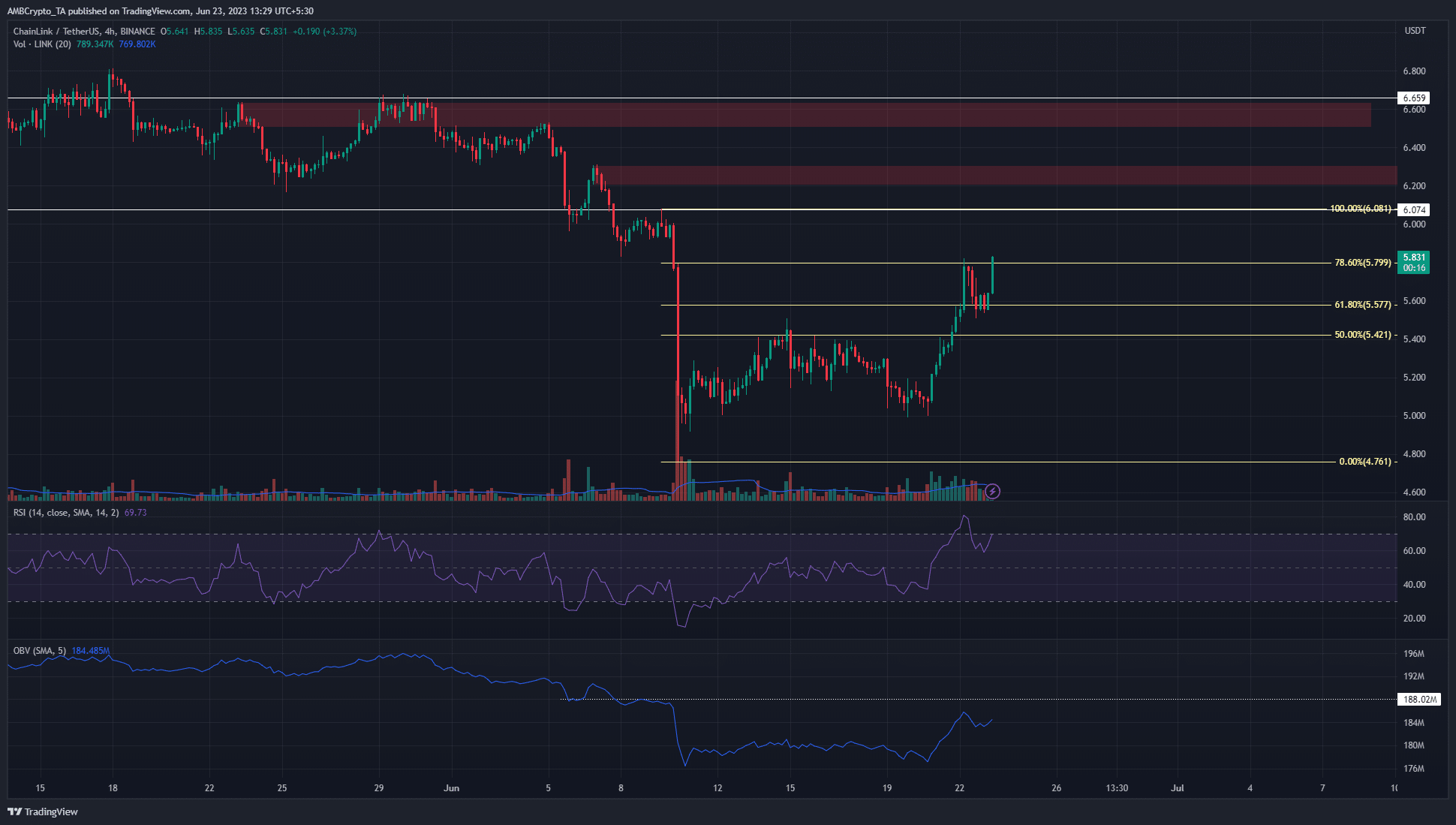Screen dimensions: 1456x825
Task: Click the 100.00%(6.081) Fibonacci label
Action: coord(1361,209)
